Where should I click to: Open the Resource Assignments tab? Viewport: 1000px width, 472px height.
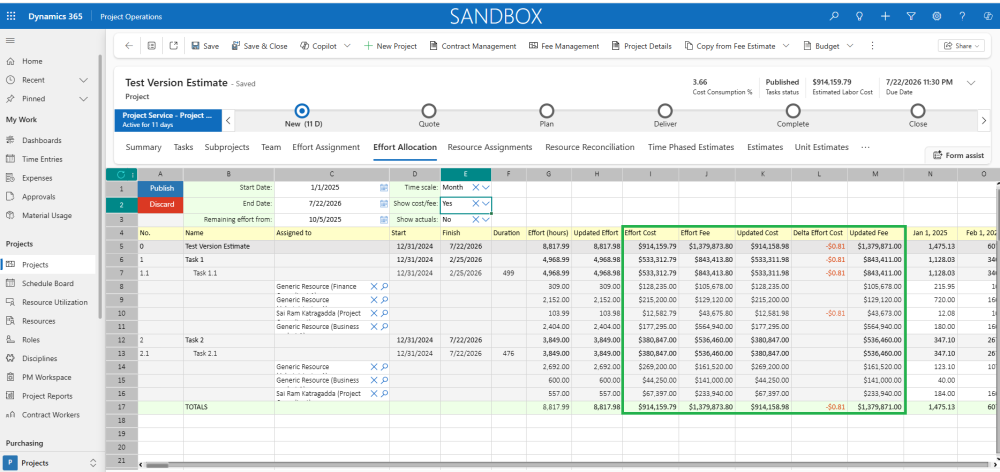[490, 147]
